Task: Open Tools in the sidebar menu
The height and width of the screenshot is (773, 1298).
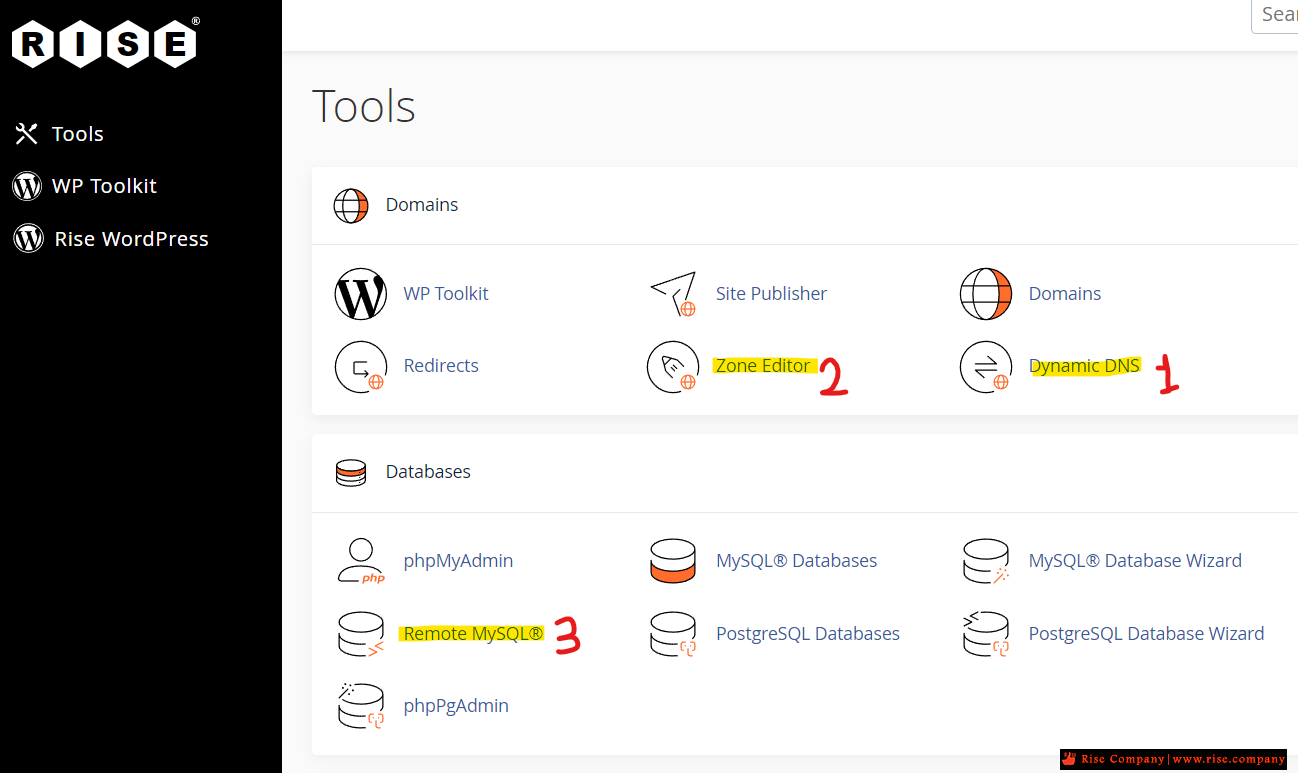Action: pyautogui.click(x=78, y=134)
